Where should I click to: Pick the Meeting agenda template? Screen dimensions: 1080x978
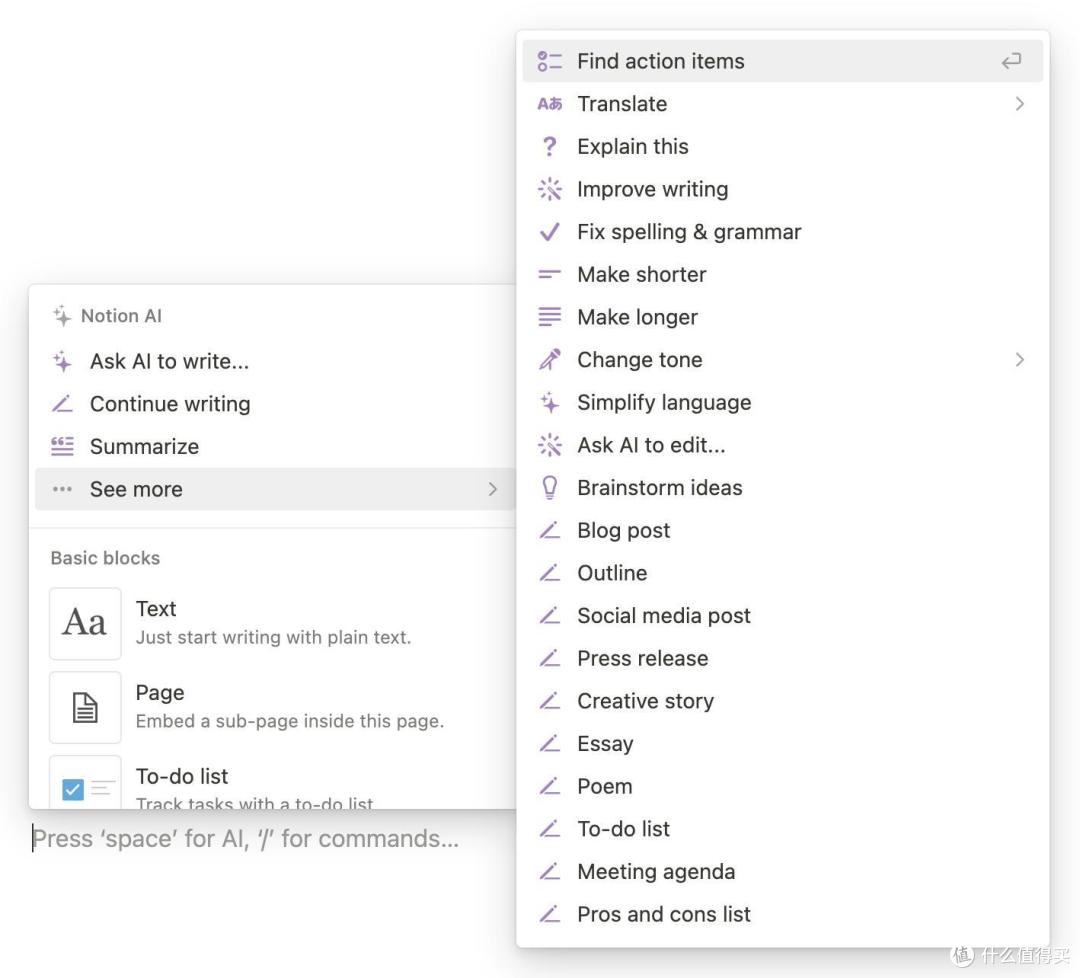click(782, 871)
